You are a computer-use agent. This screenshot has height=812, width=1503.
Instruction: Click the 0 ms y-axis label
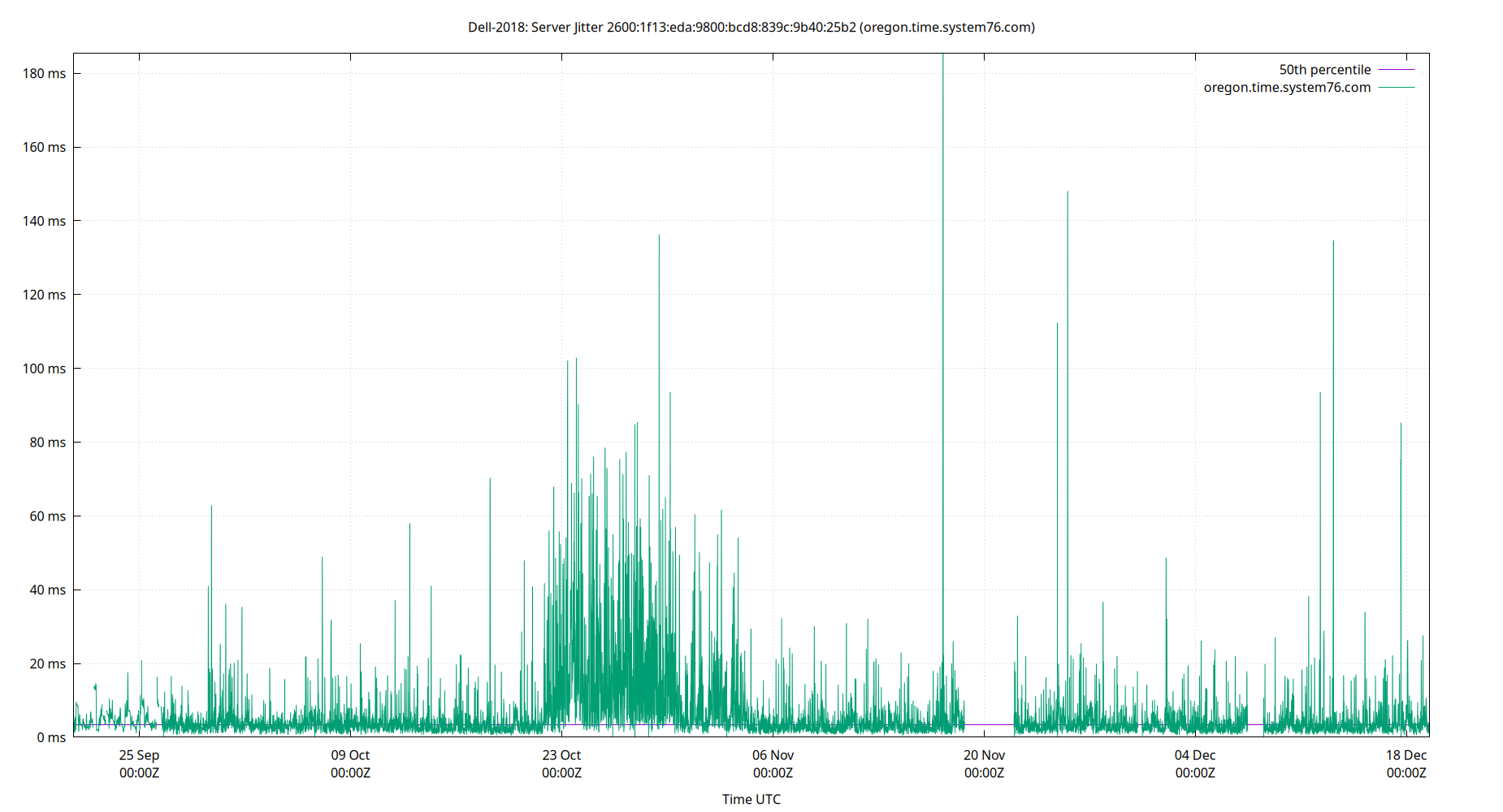coord(51,737)
